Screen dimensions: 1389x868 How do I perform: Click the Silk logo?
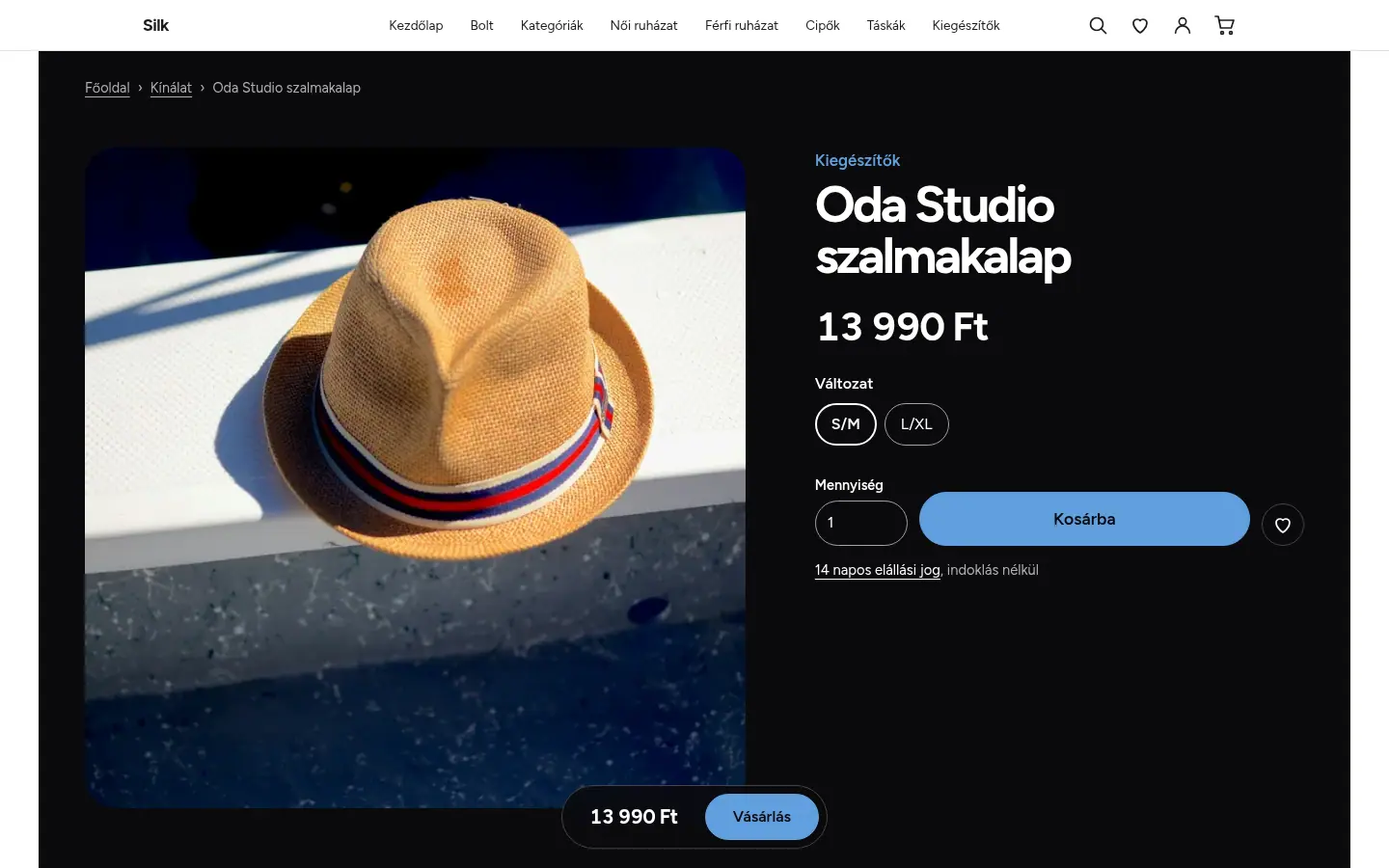tap(155, 26)
